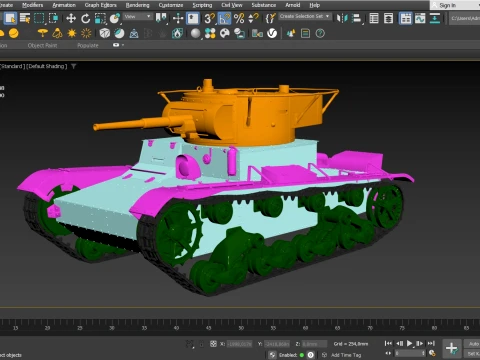The width and height of the screenshot is (480, 360).
Task: Click the orange sphere icon in second toolbar row
Action: coord(14,33)
